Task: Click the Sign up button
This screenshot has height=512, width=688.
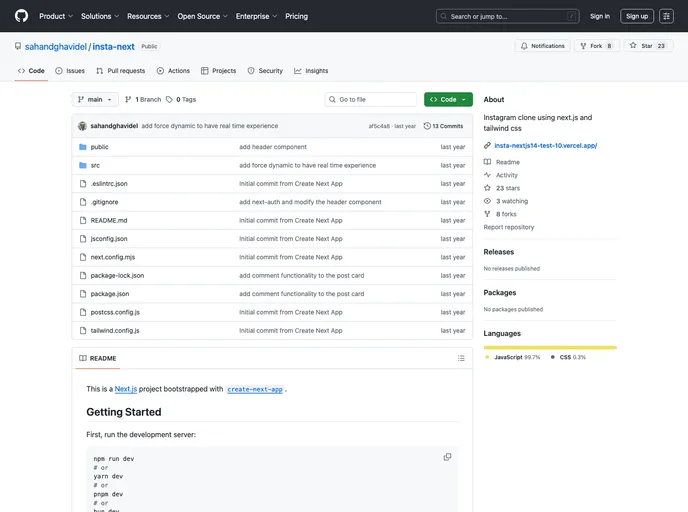Action: click(x=637, y=16)
